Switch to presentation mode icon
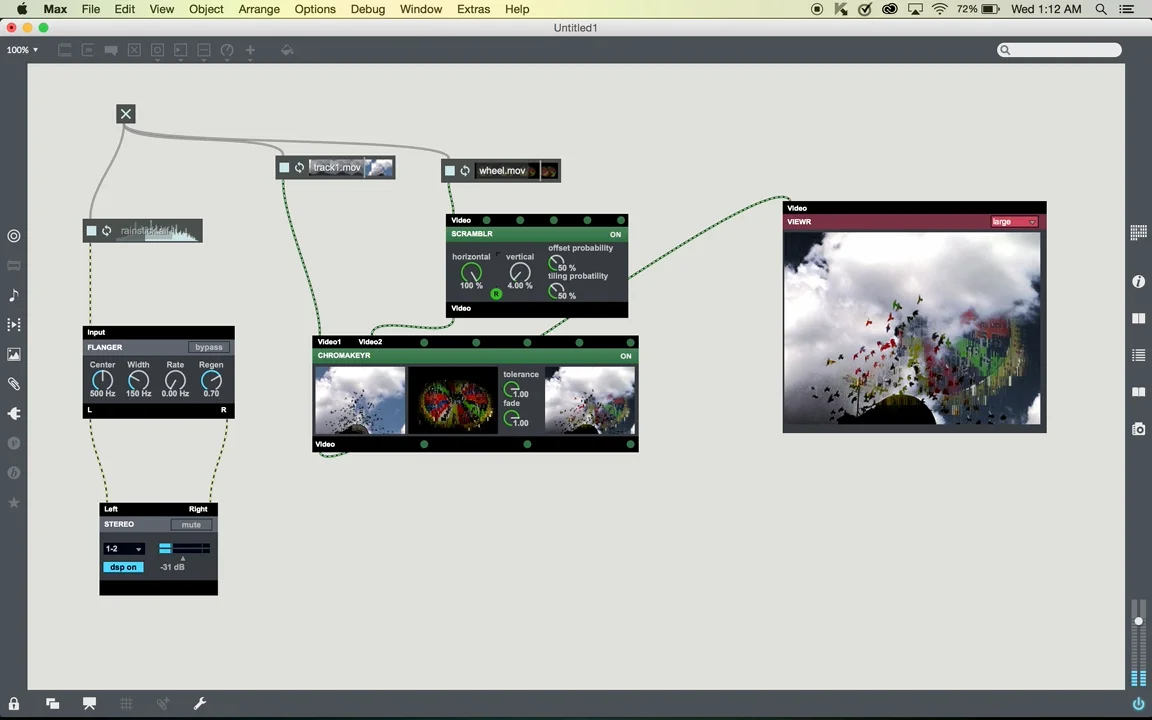Screen dimensions: 1152x720 point(89,703)
